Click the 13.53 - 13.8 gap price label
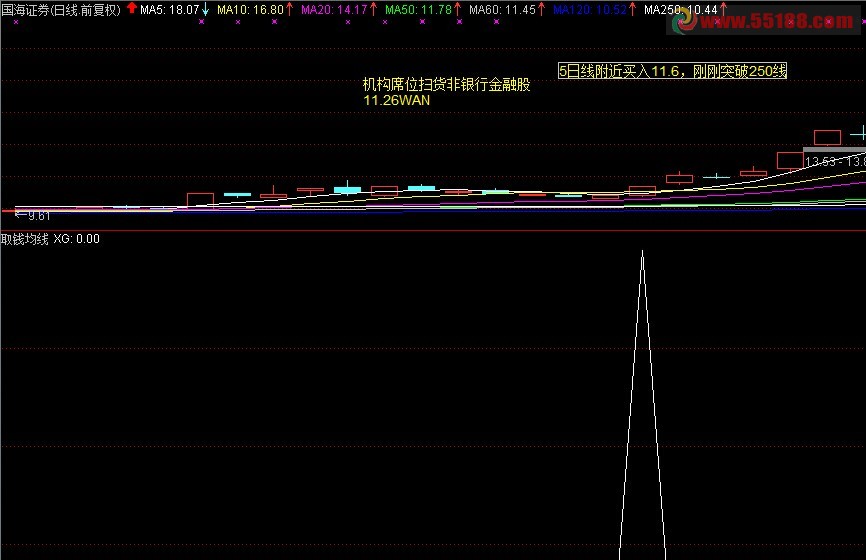Viewport: 866px width, 560px height. [x=835, y=161]
